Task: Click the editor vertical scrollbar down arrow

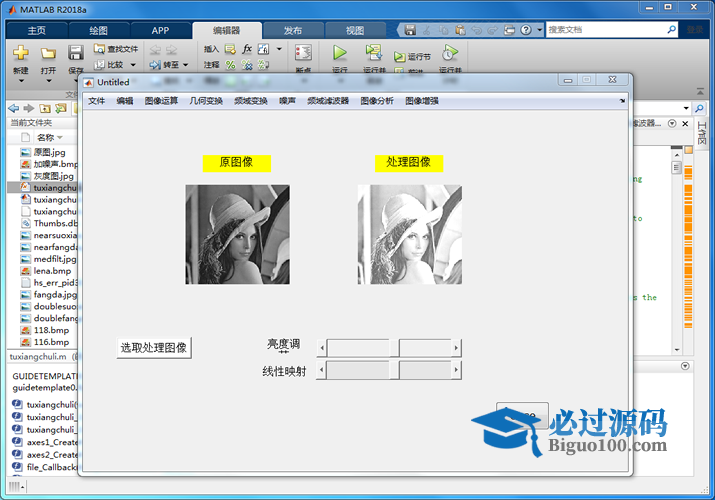Action: (677, 350)
